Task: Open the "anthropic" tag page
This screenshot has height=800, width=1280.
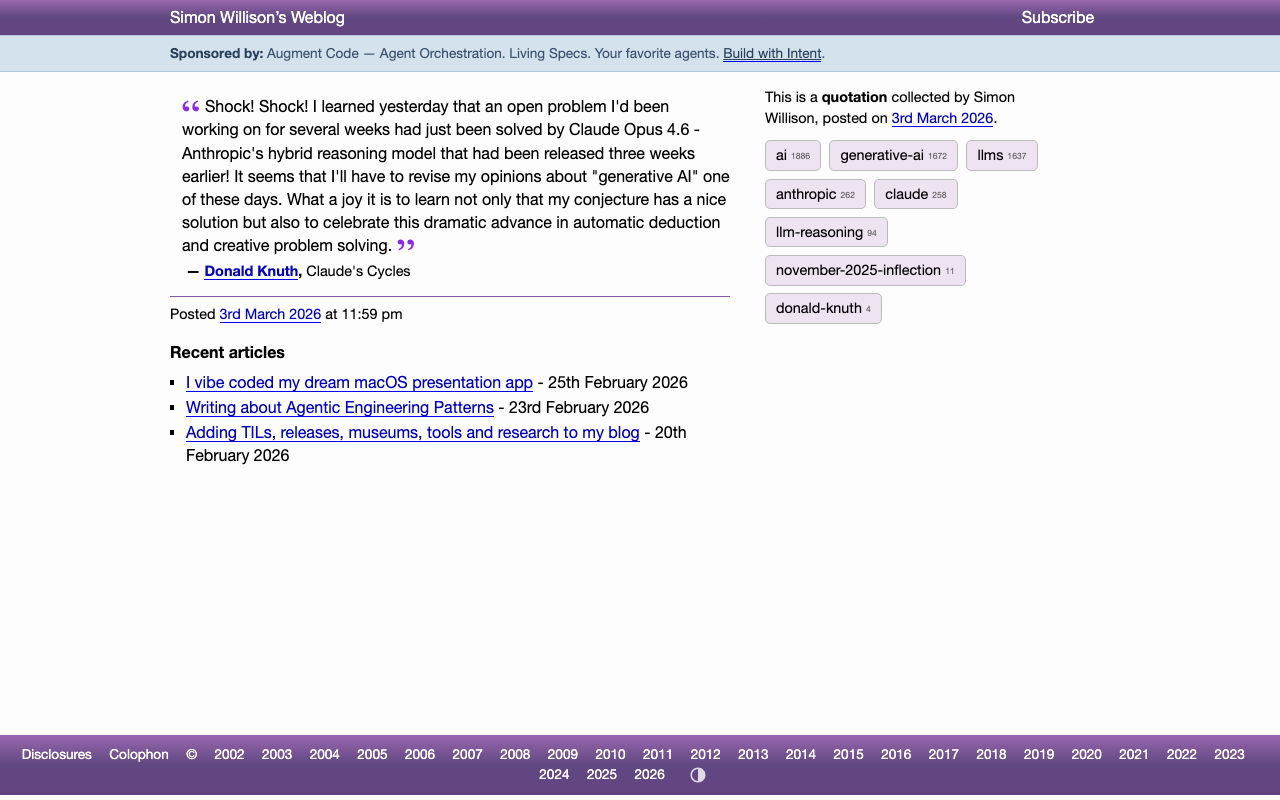Action: click(815, 194)
